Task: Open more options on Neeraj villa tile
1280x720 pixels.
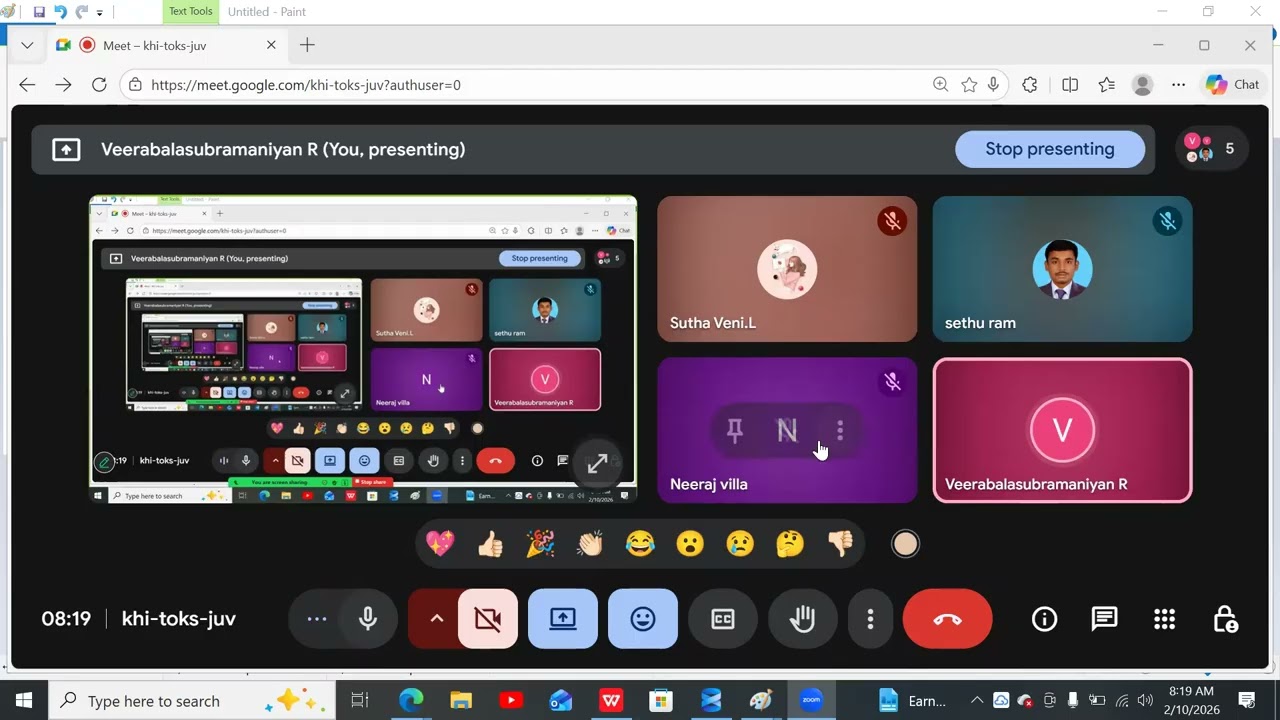Action: (x=840, y=431)
